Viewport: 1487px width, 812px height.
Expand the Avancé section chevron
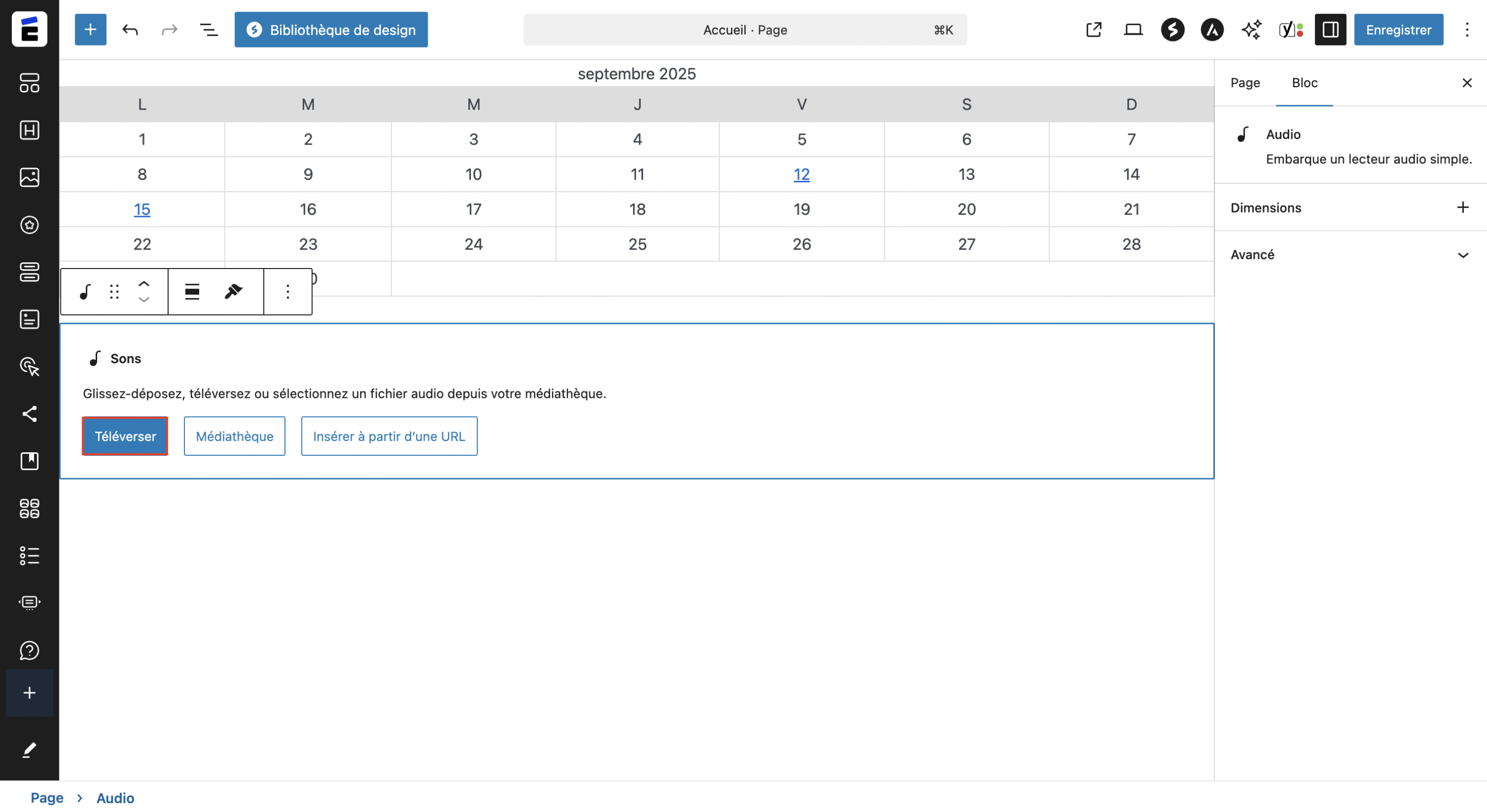[1462, 255]
